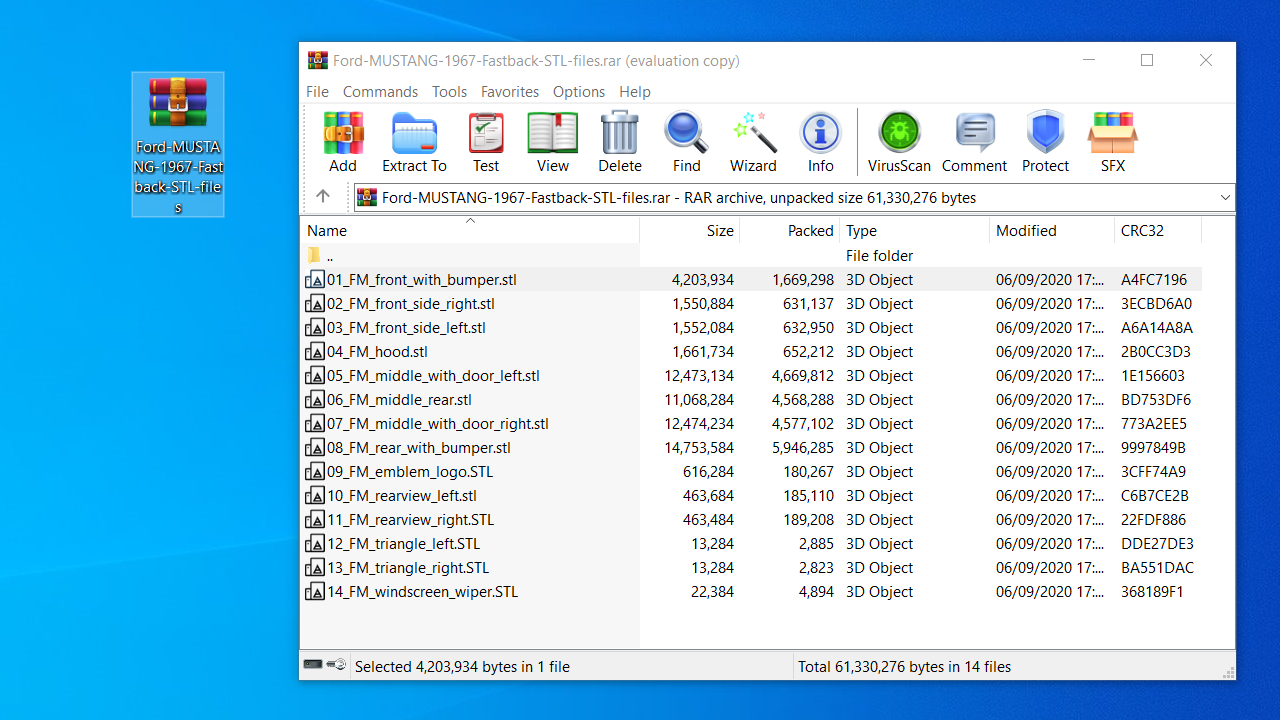Click the size value 14,753,584
This screenshot has height=720, width=1280.
click(x=699, y=448)
